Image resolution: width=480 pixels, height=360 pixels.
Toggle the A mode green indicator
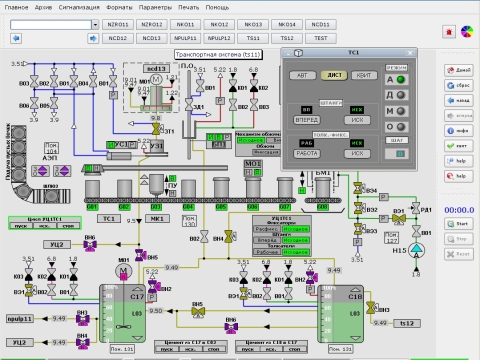401,79
